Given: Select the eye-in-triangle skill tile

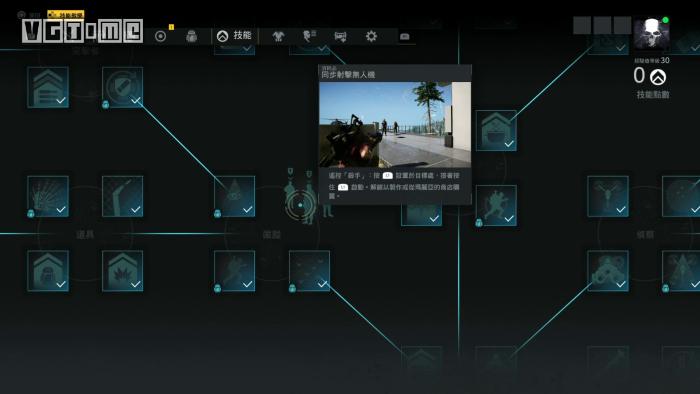Looking at the screenshot, I should tap(234, 196).
